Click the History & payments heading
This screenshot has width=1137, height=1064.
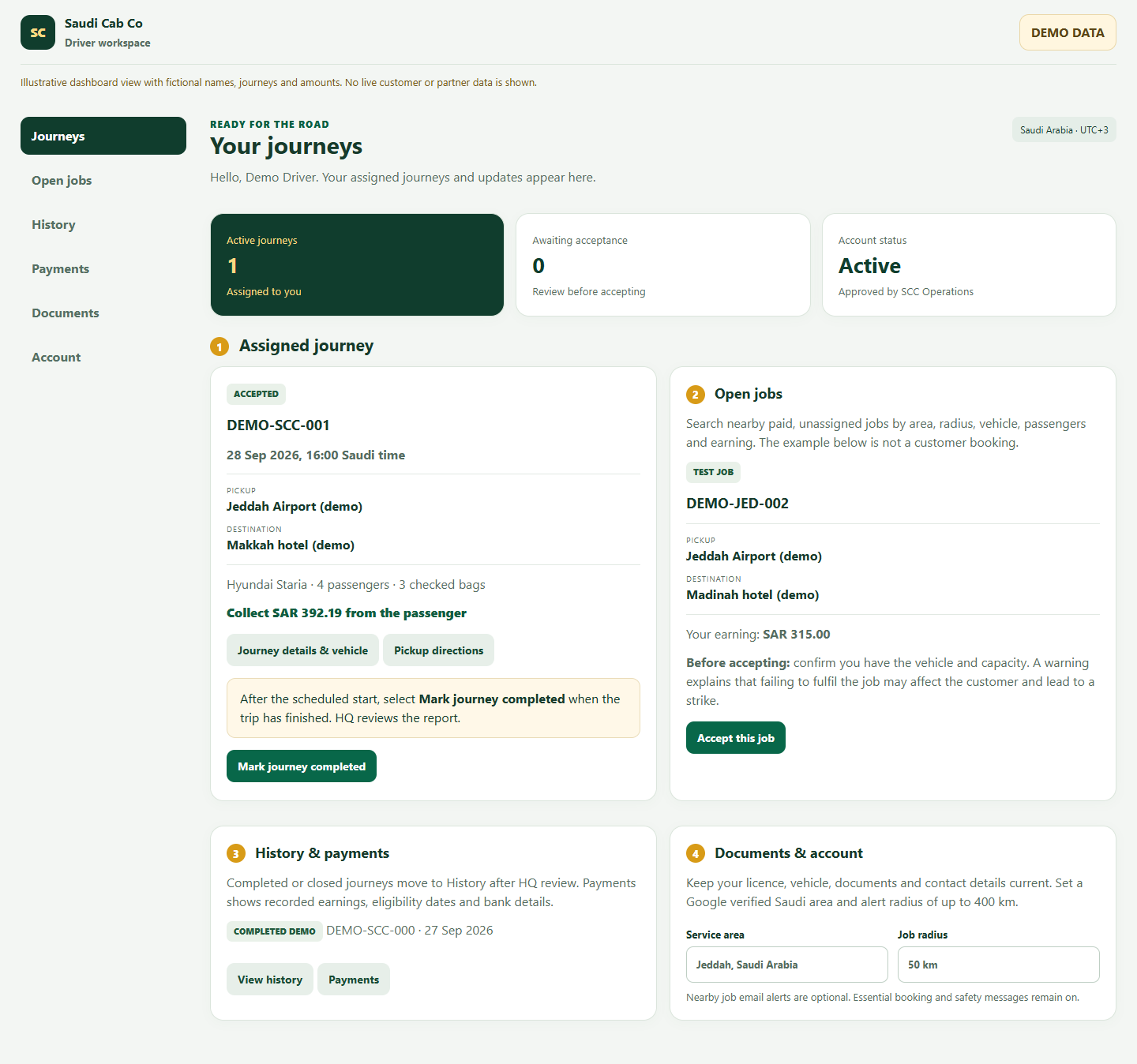[x=322, y=853]
